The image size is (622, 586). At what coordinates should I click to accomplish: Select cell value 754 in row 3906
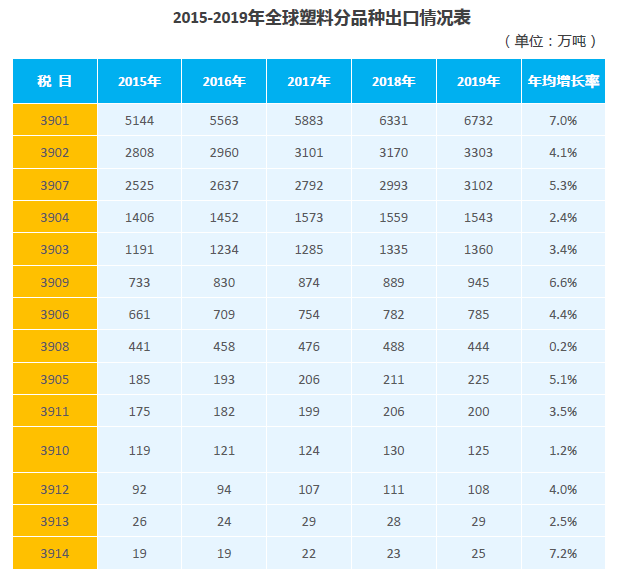pos(309,314)
